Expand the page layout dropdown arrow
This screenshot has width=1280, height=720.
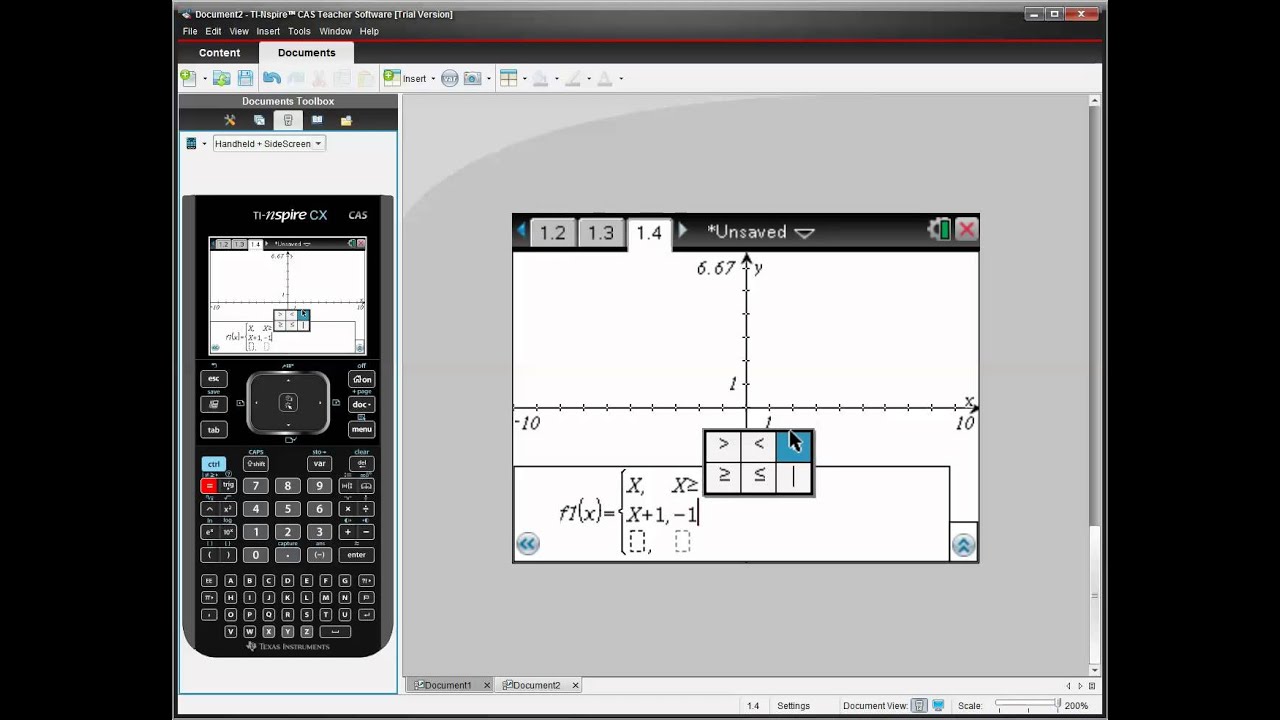tap(524, 78)
